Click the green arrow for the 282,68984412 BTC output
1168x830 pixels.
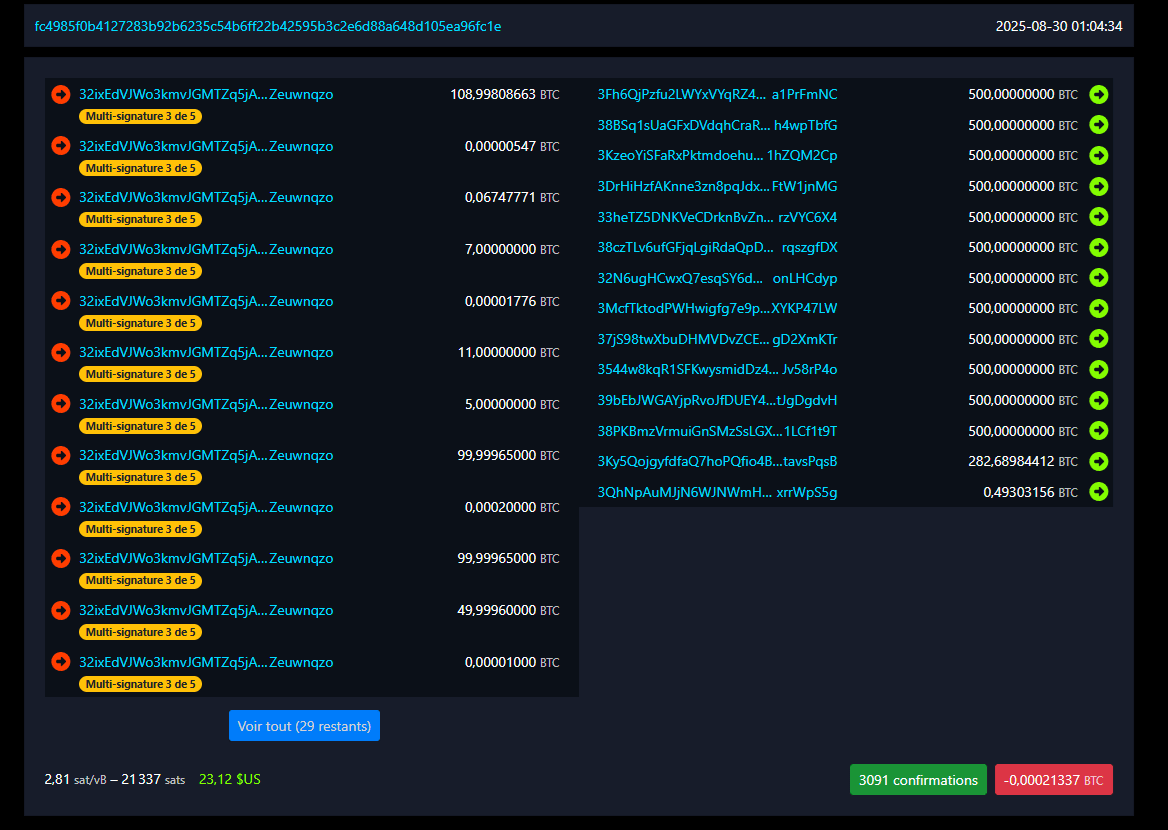[x=1099, y=461]
